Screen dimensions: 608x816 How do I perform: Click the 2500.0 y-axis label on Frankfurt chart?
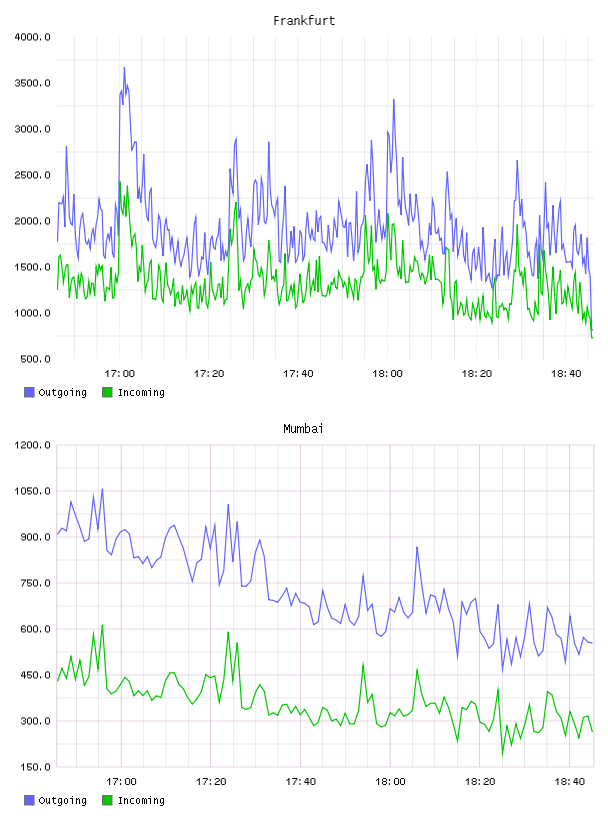[x=32, y=175]
